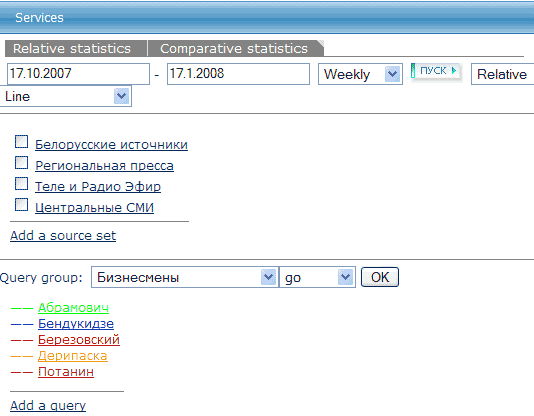534x416 pixels.
Task: Open the Services header menu
Action: (x=39, y=18)
